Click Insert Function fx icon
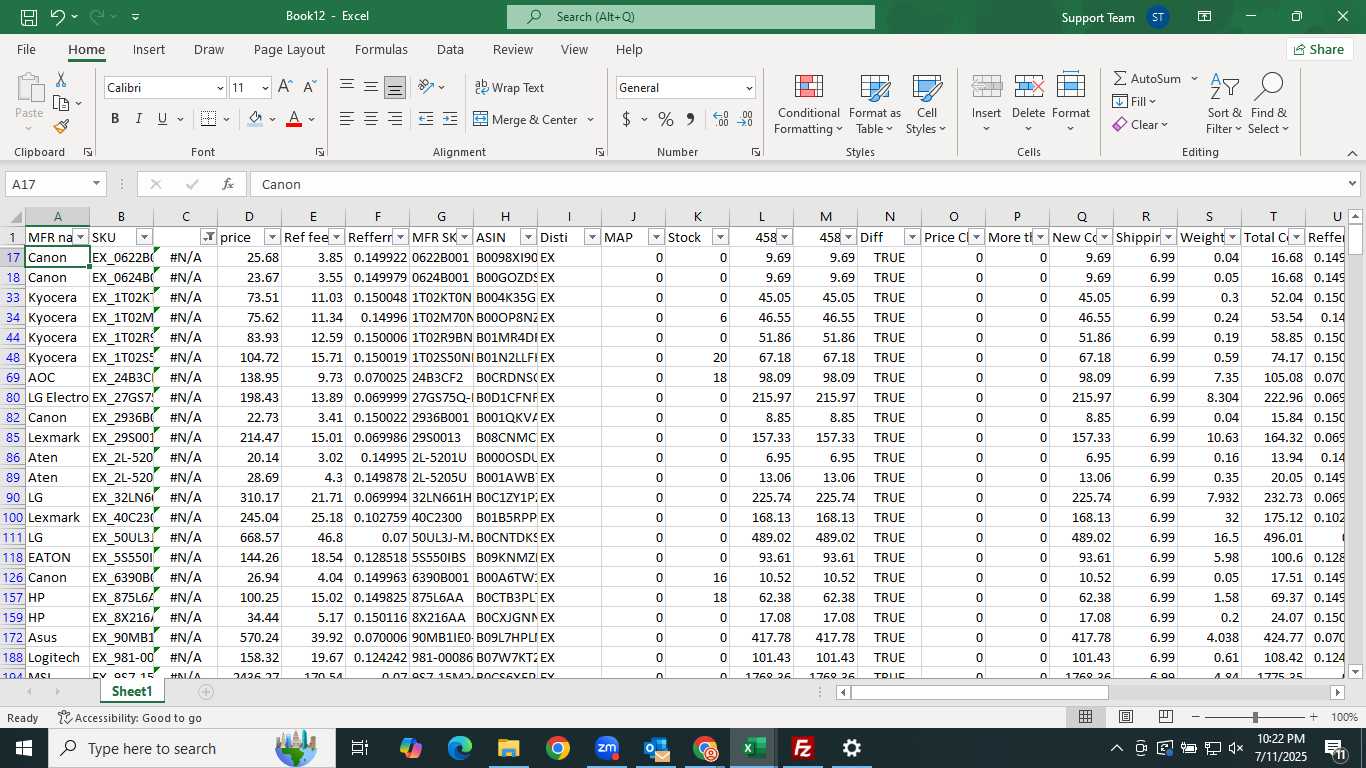Screen dimensions: 1366x768 (228, 184)
